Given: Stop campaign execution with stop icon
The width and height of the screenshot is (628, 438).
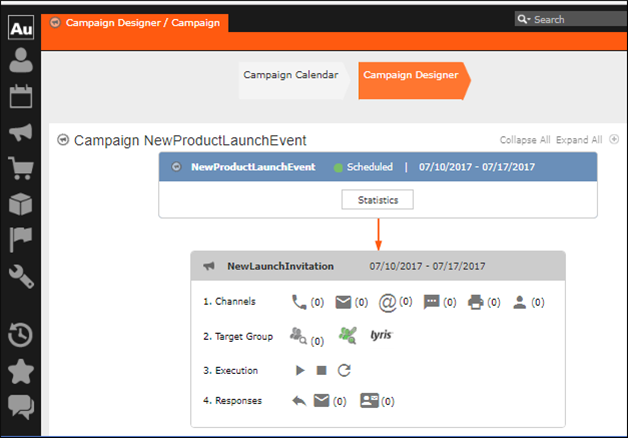Looking at the screenshot, I should 322,370.
